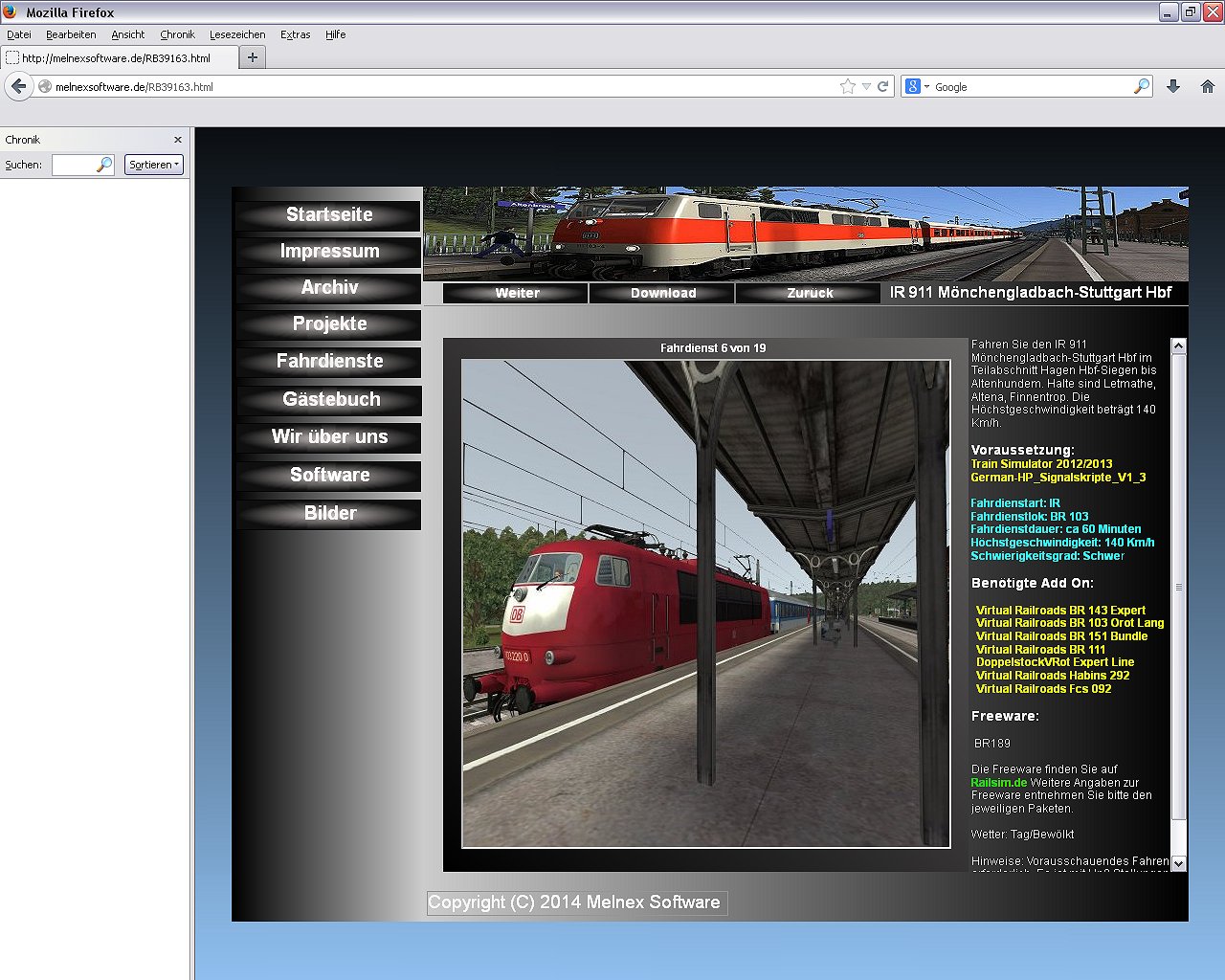Click the header banner train image
This screenshot has width=1225, height=980.
pos(806,234)
